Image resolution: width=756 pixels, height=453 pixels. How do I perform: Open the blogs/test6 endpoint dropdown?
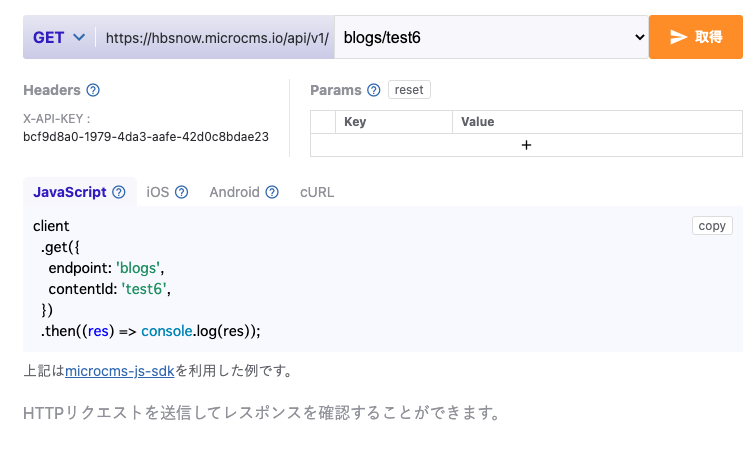tap(491, 37)
